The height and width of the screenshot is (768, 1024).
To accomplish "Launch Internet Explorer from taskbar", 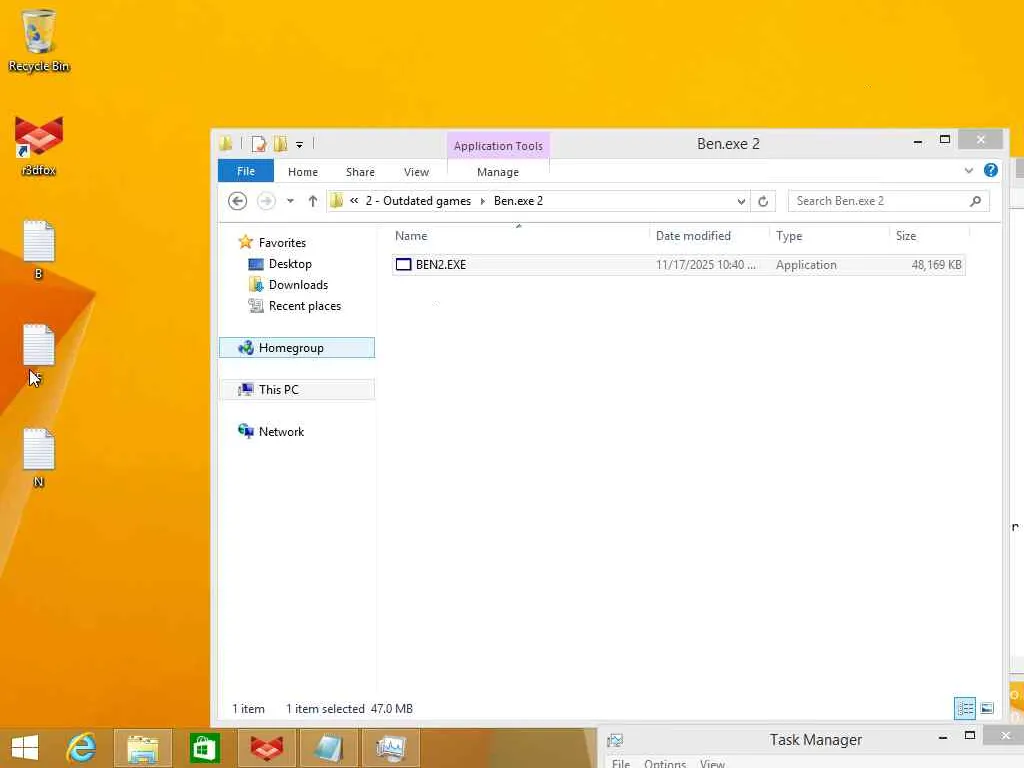I will pos(81,748).
